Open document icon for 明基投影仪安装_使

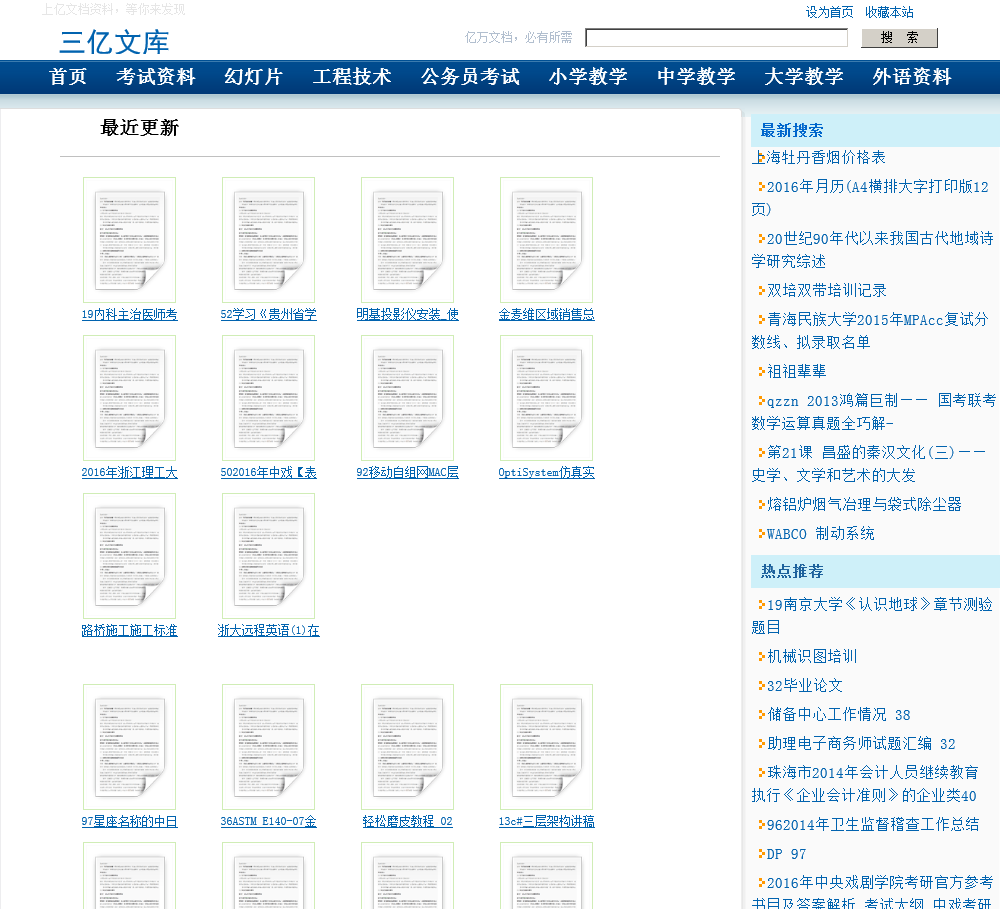(x=407, y=239)
